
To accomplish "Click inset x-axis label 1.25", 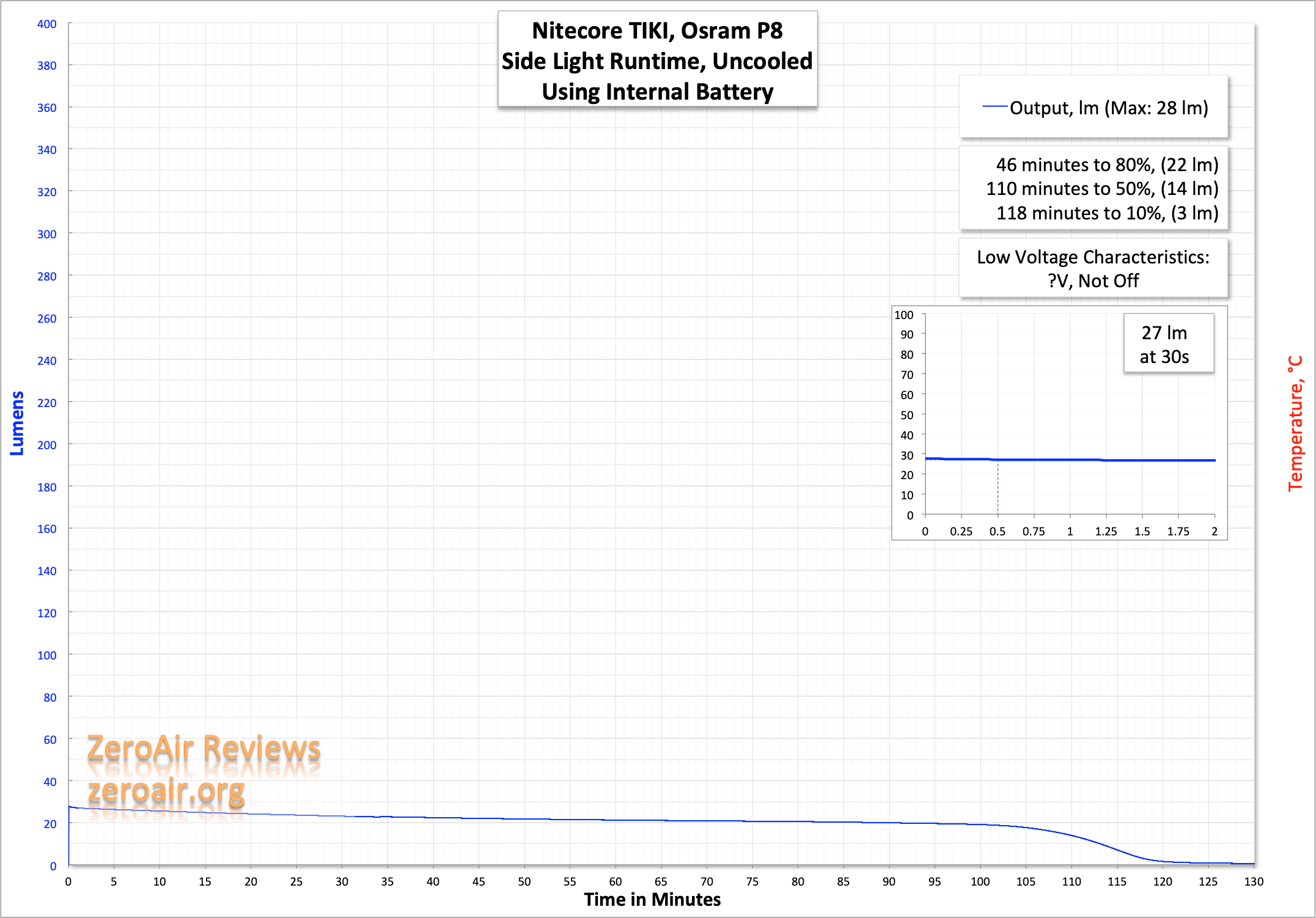I will pos(1106,532).
